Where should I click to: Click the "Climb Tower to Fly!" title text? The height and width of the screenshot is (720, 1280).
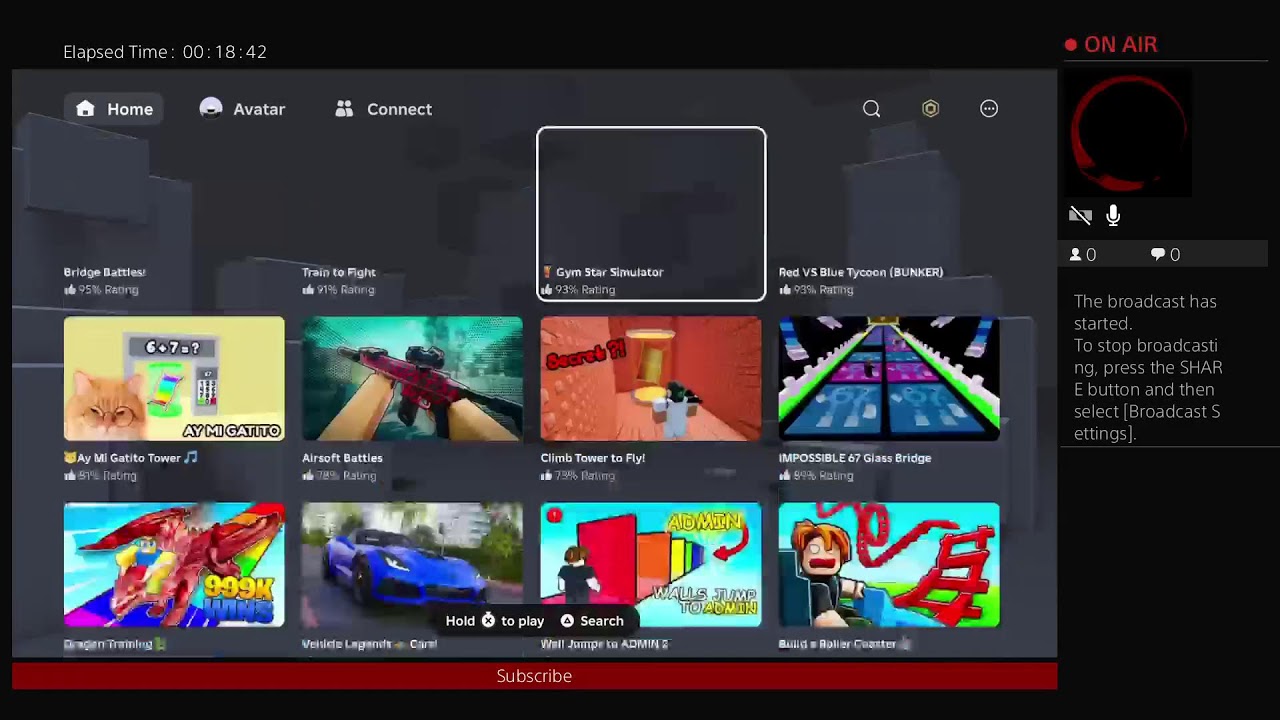(593, 458)
